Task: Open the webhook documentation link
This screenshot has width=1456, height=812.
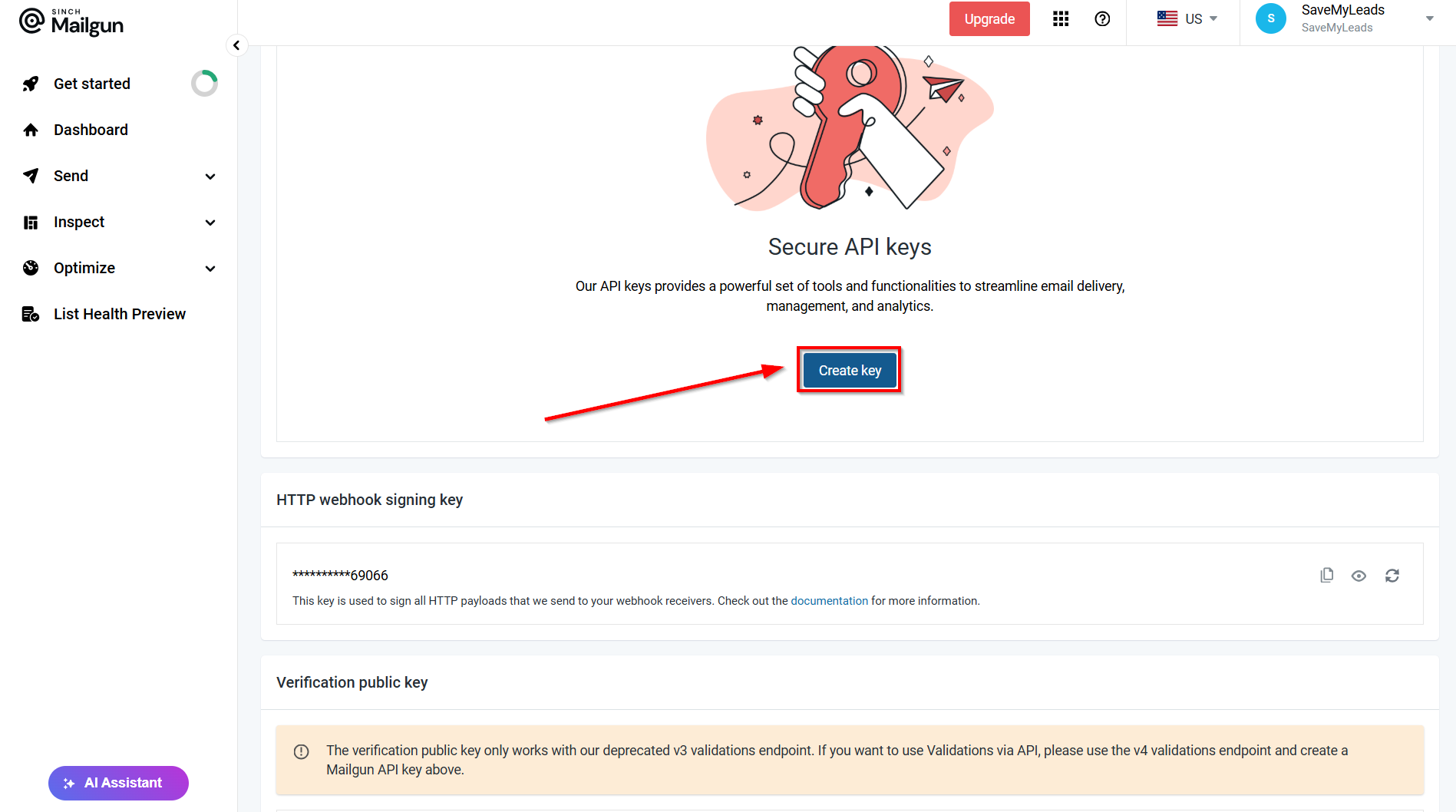Action: [829, 601]
